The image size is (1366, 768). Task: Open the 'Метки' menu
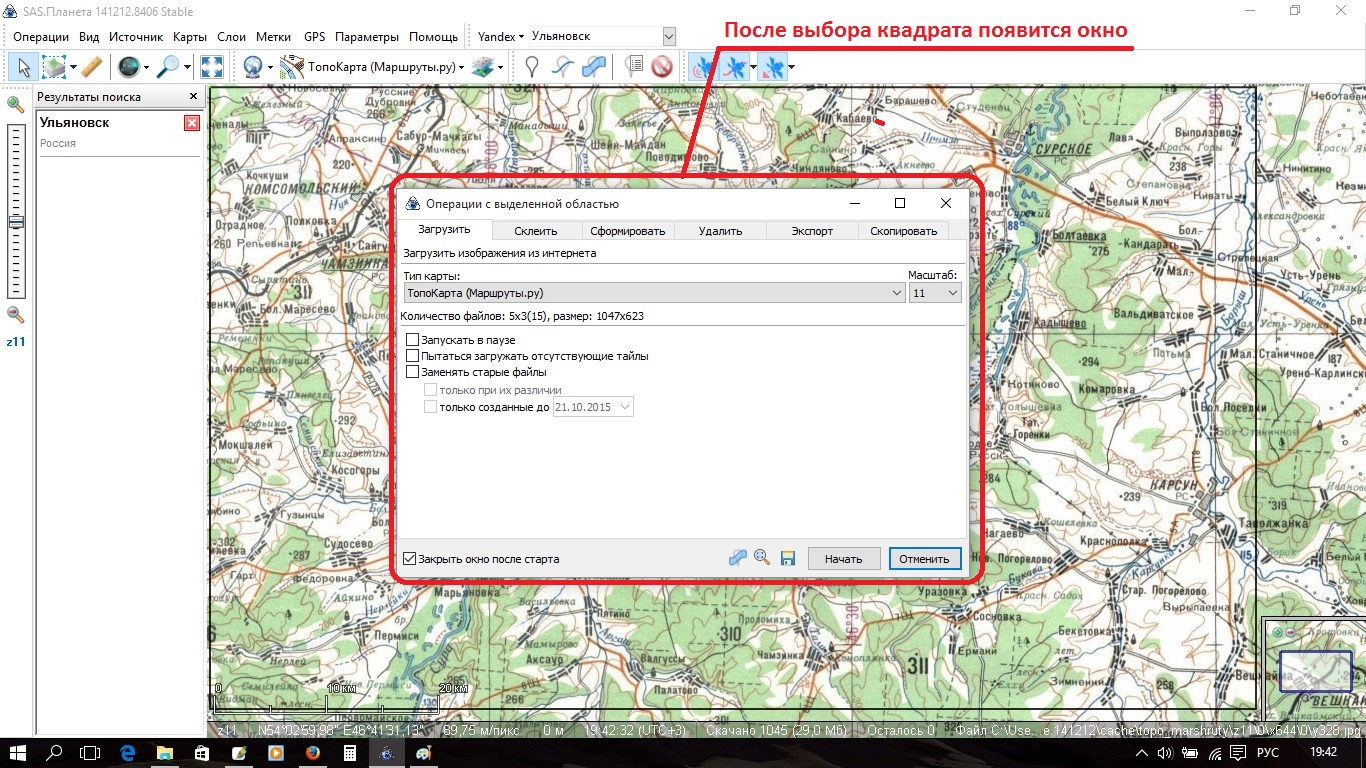coord(274,37)
